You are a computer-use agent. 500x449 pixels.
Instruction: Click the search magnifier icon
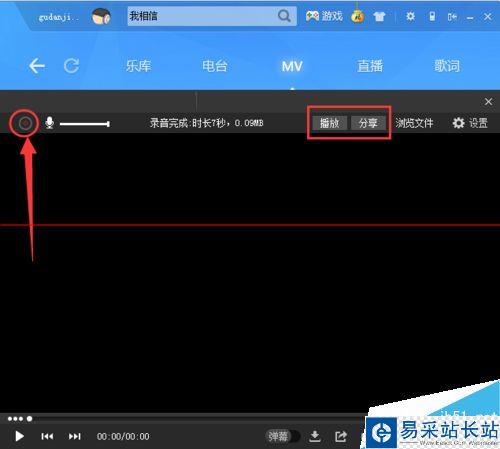284,16
